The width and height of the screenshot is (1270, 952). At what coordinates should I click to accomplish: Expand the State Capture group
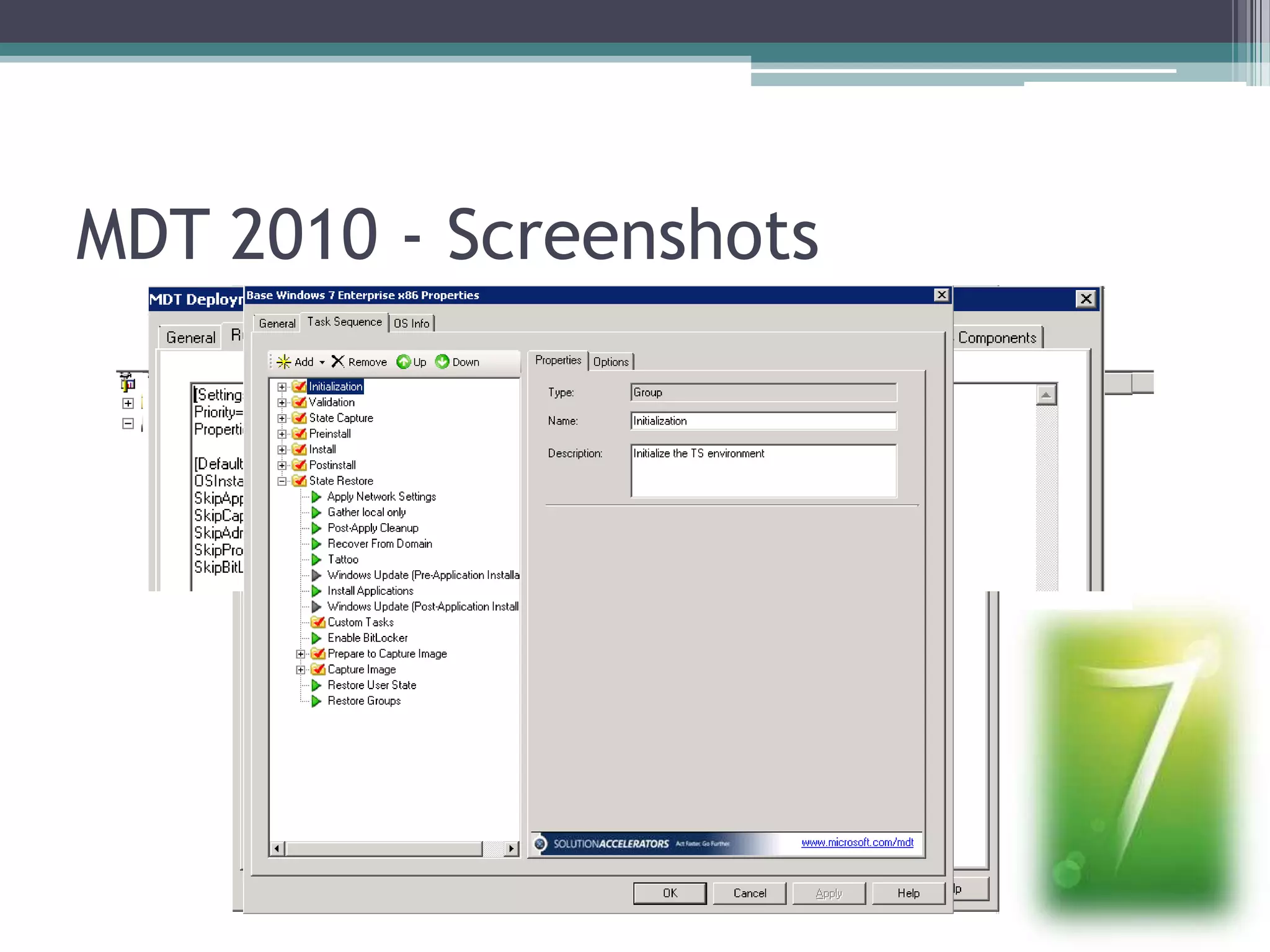tap(282, 418)
